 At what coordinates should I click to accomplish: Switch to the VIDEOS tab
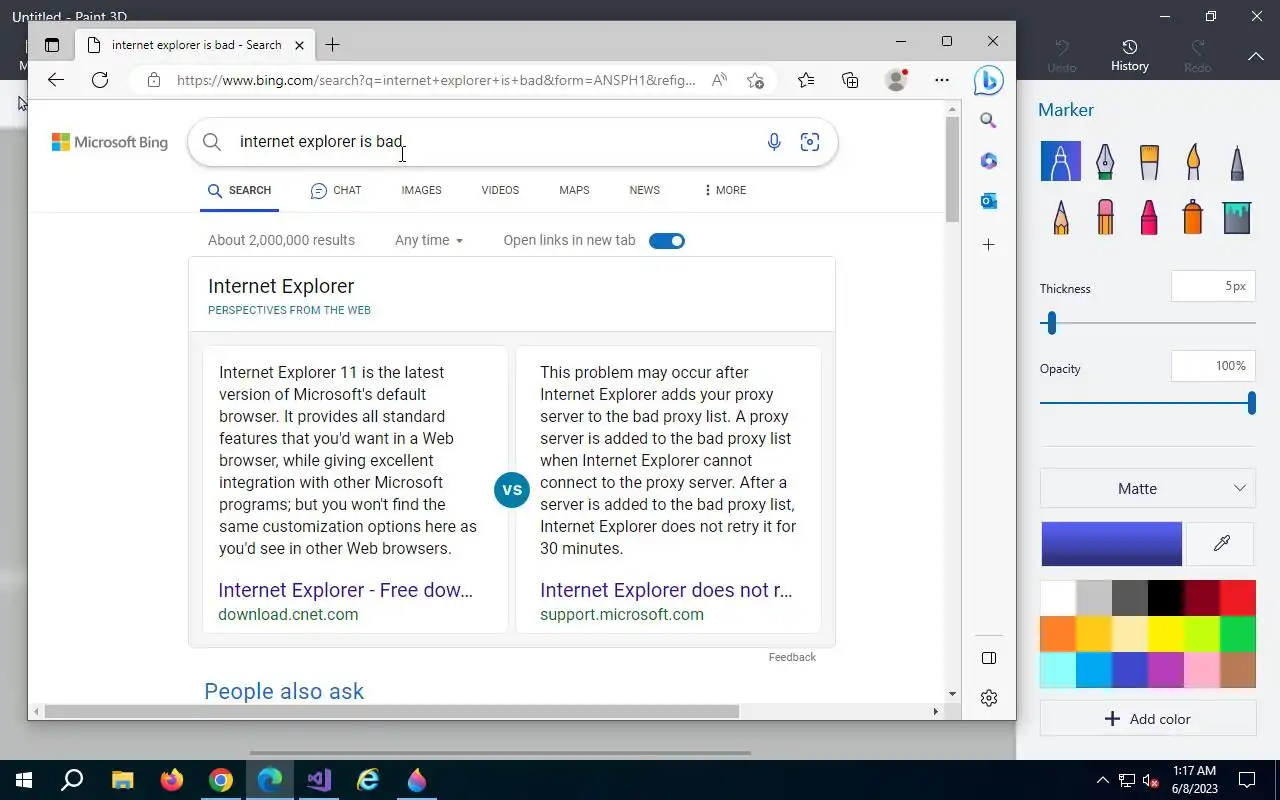pos(500,190)
